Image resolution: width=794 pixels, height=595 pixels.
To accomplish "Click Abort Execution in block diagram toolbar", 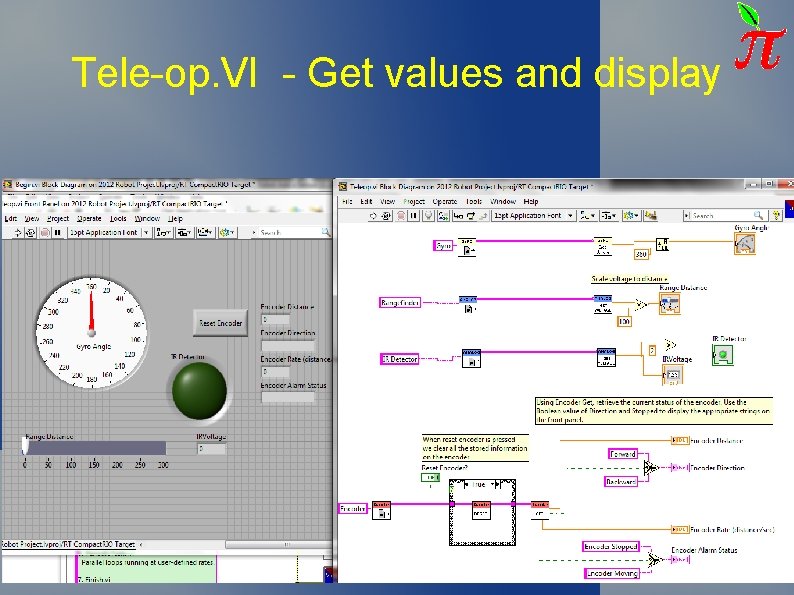I will [401, 216].
